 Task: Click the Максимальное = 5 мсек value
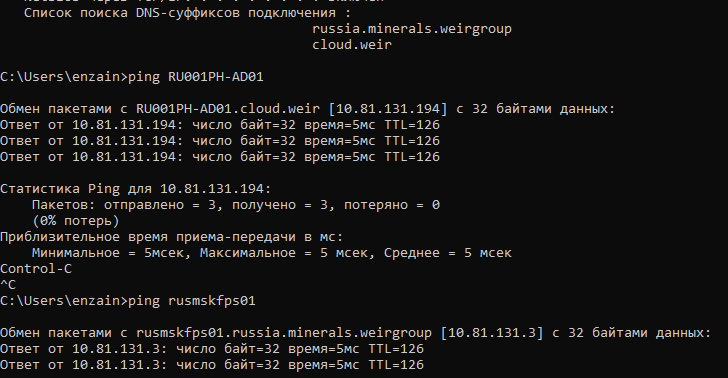[283, 253]
